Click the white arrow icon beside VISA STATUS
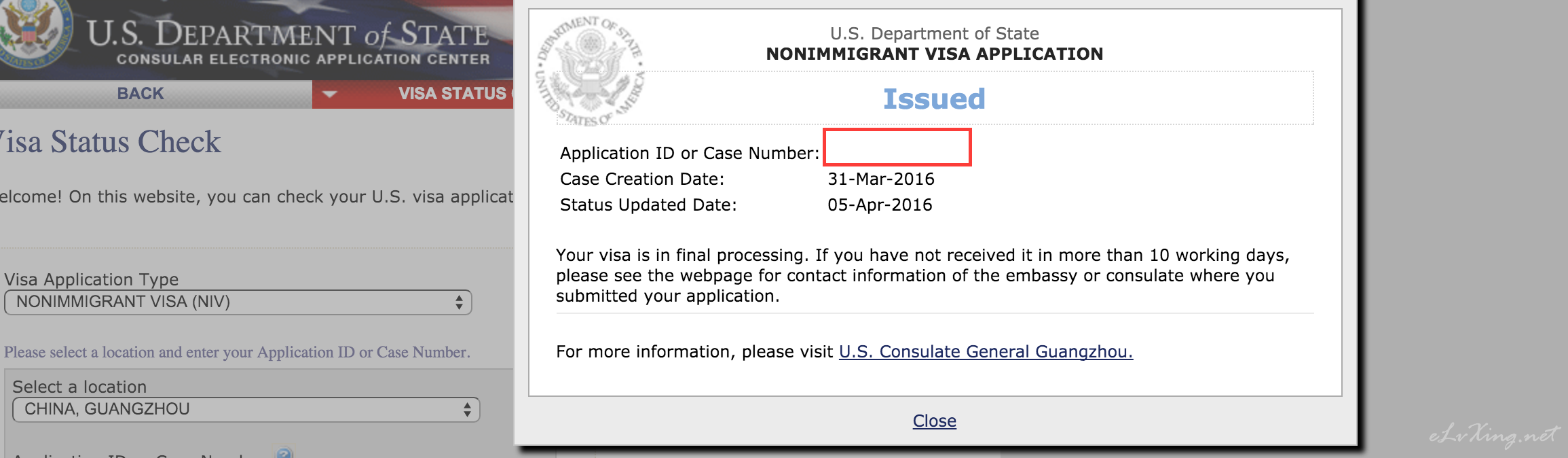 tap(330, 94)
